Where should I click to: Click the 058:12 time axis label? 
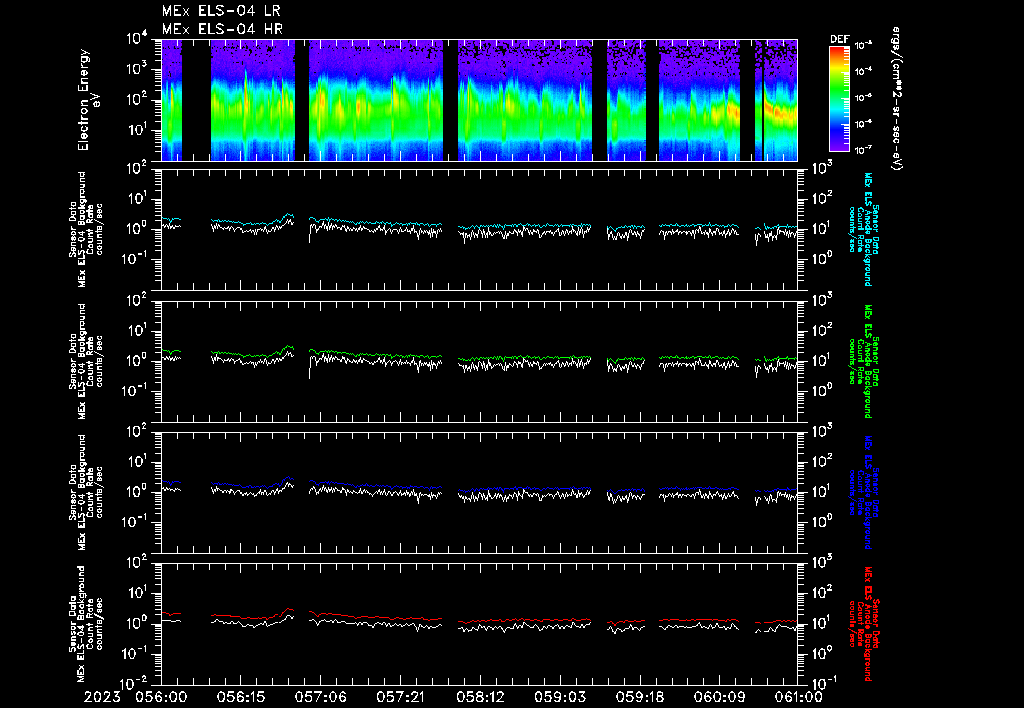(480, 697)
